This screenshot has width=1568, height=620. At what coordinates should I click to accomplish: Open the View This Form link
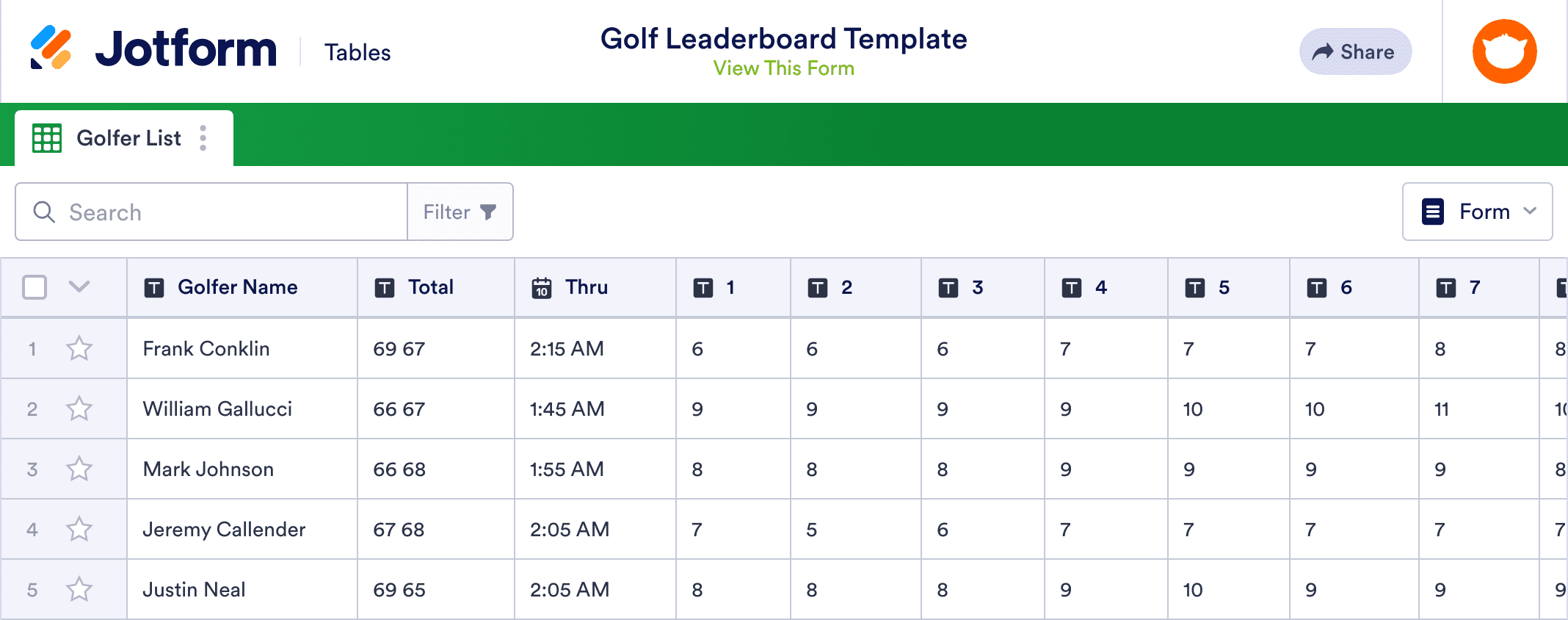click(x=783, y=68)
